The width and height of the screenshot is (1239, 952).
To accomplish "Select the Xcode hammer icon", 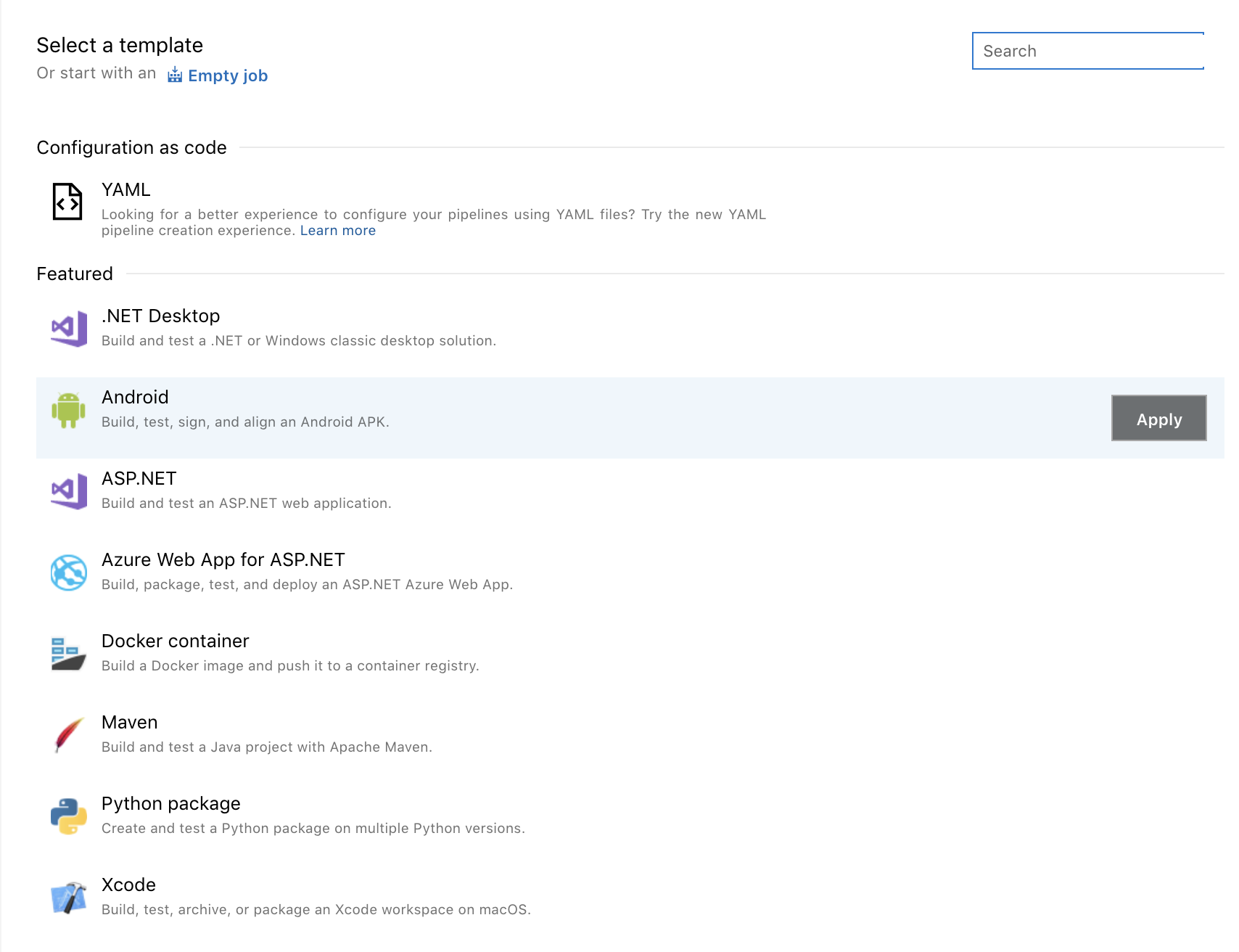I will 67,897.
